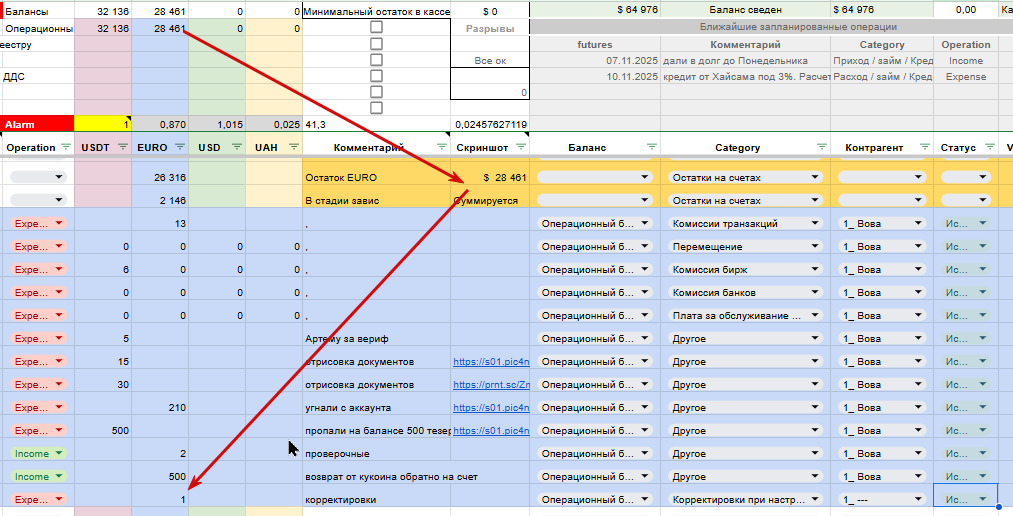Open the filter icon on Комментарий column
This screenshot has height=516, width=1013.
[x=442, y=147]
